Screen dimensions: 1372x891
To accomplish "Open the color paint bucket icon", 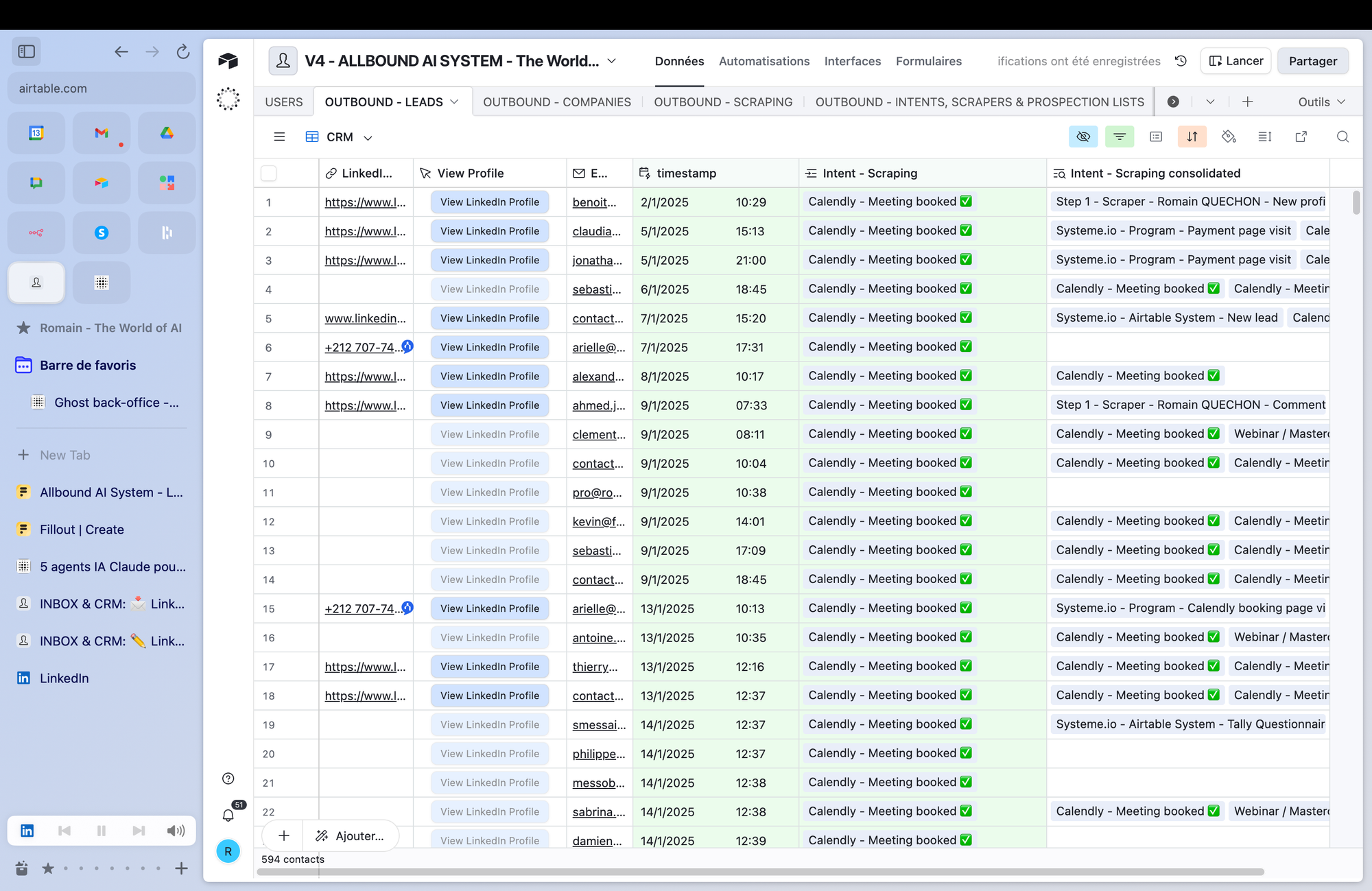I will click(x=1229, y=137).
